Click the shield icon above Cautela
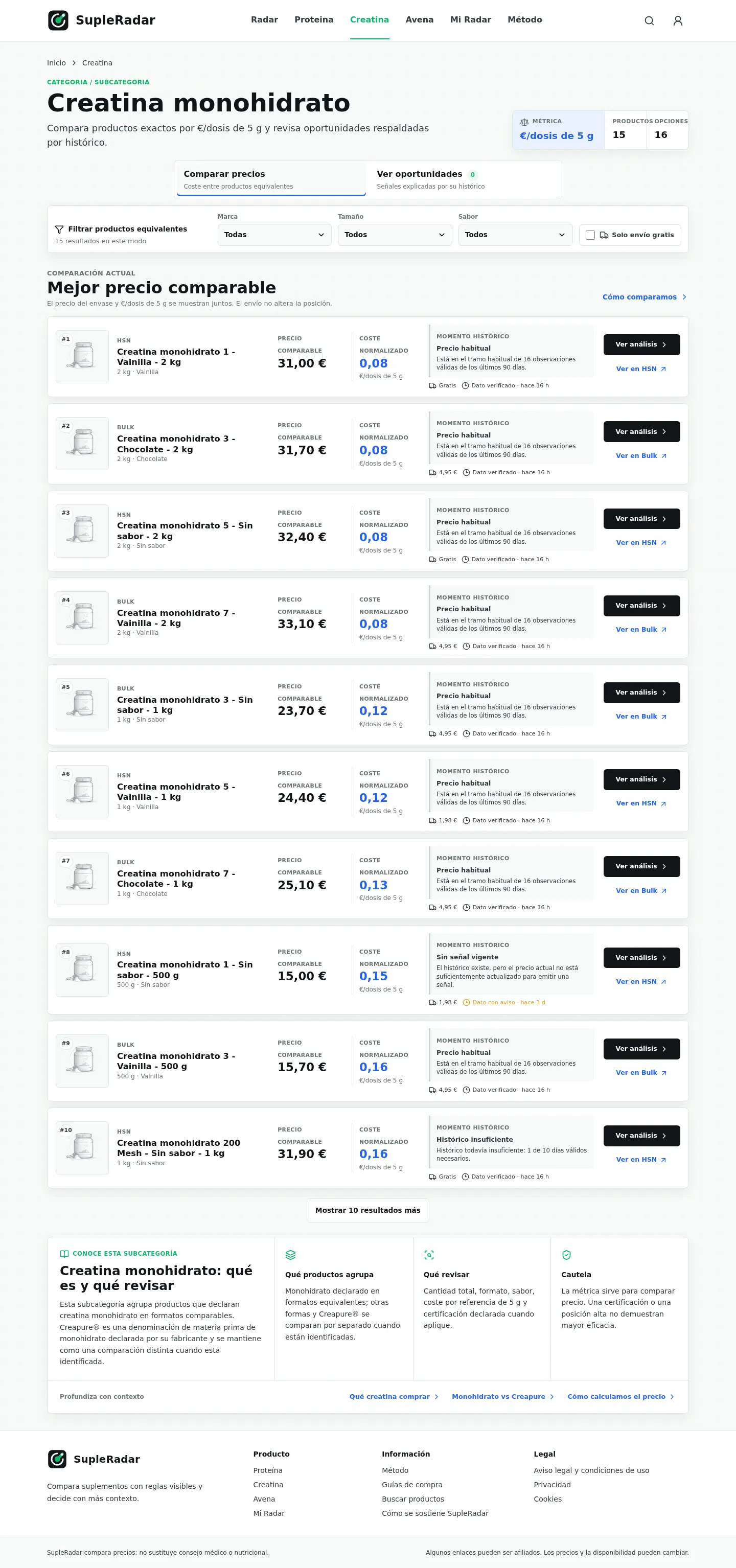 click(x=566, y=1255)
